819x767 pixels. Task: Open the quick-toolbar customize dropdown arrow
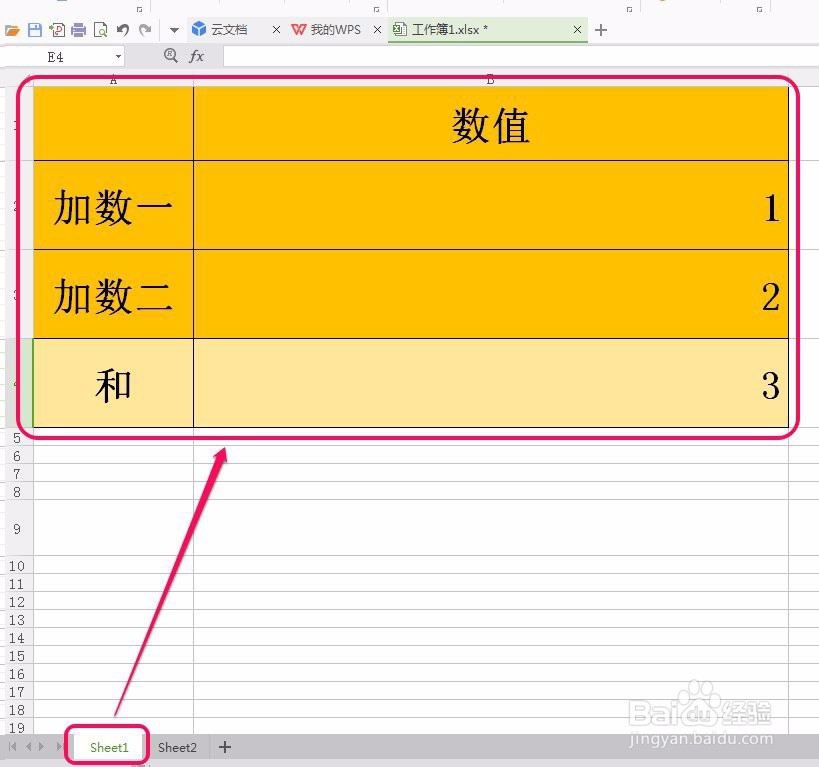coord(172,31)
